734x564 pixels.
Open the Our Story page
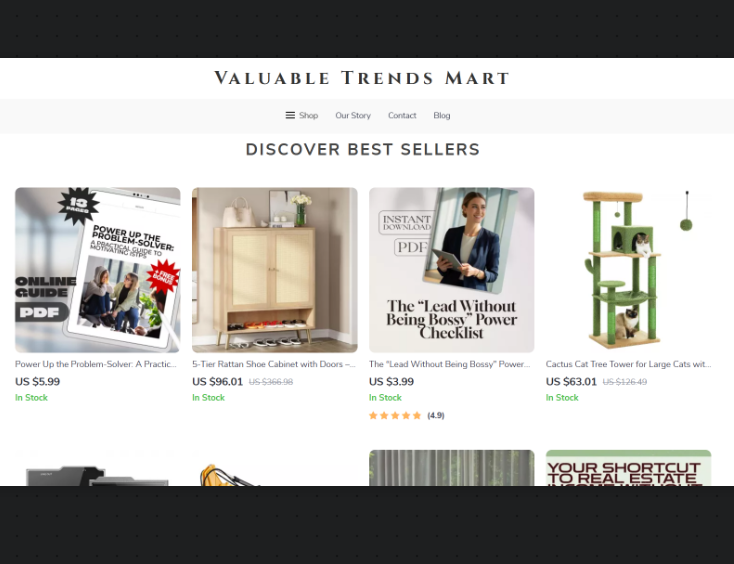pyautogui.click(x=353, y=115)
